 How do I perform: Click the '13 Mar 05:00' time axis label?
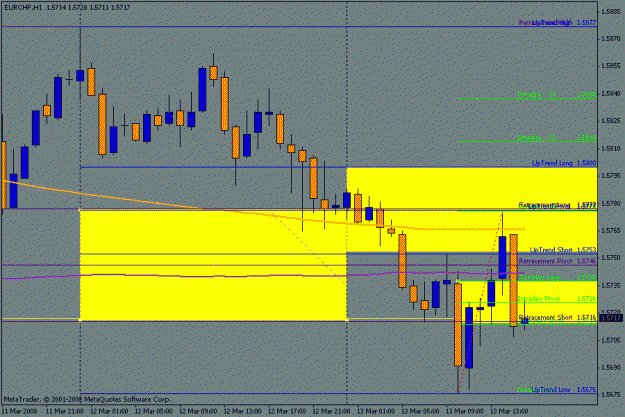pos(421,411)
